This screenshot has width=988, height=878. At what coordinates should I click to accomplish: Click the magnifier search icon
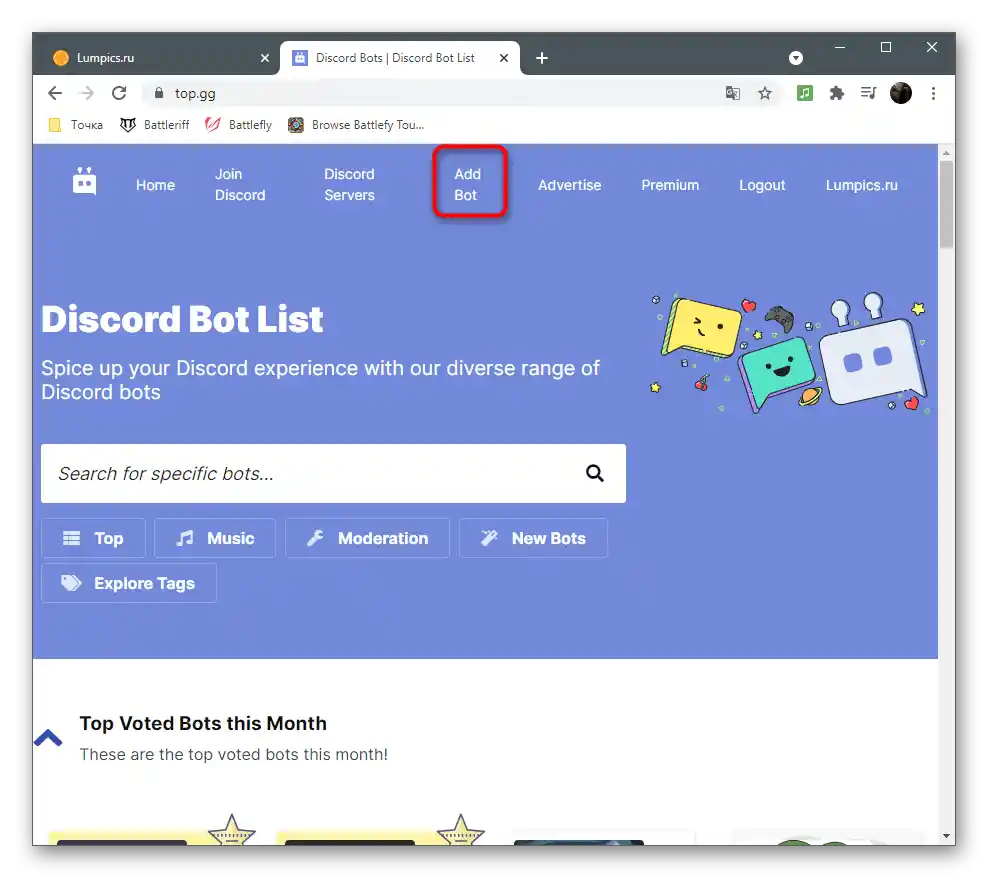coord(595,473)
